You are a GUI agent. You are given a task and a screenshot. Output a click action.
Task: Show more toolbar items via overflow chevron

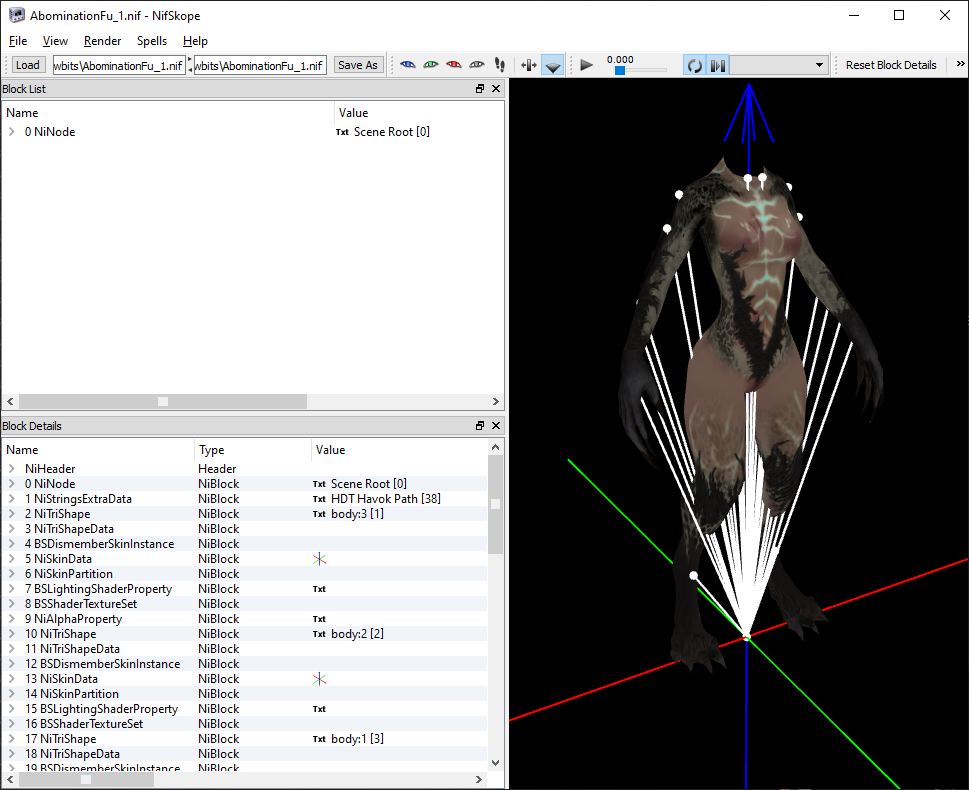(x=960, y=64)
